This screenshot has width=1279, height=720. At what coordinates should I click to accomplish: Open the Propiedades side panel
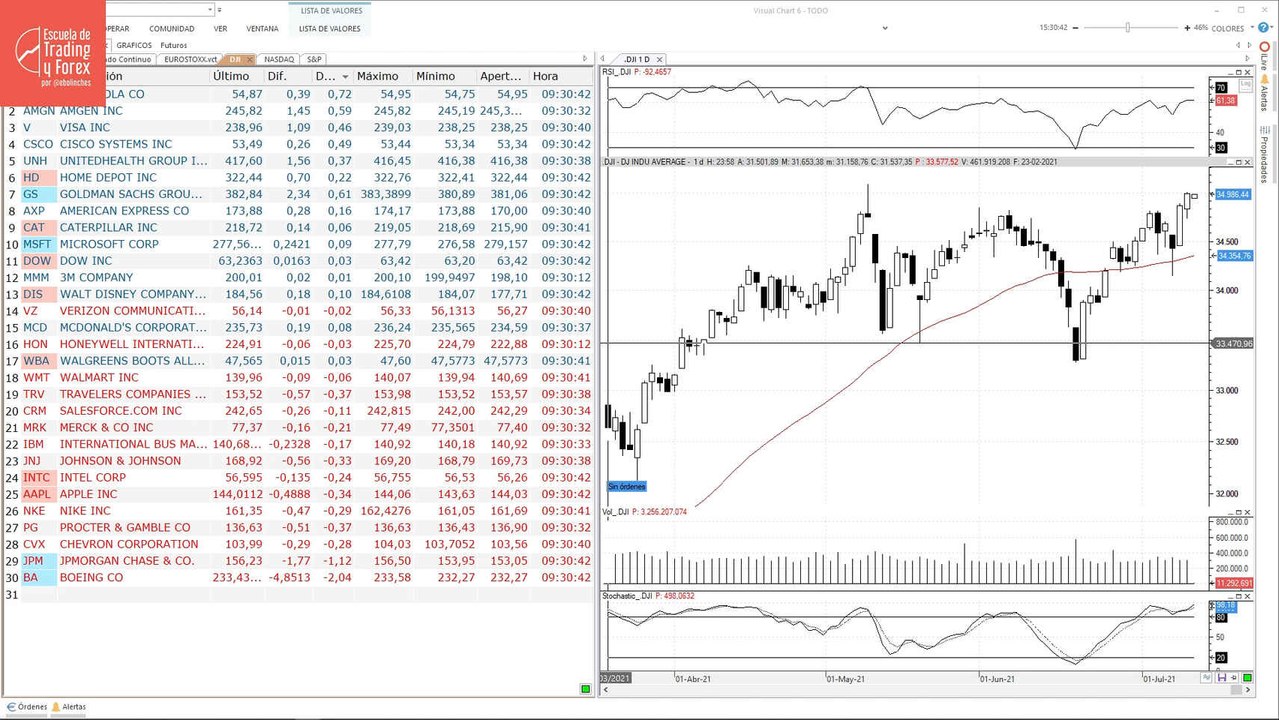pos(1264,155)
